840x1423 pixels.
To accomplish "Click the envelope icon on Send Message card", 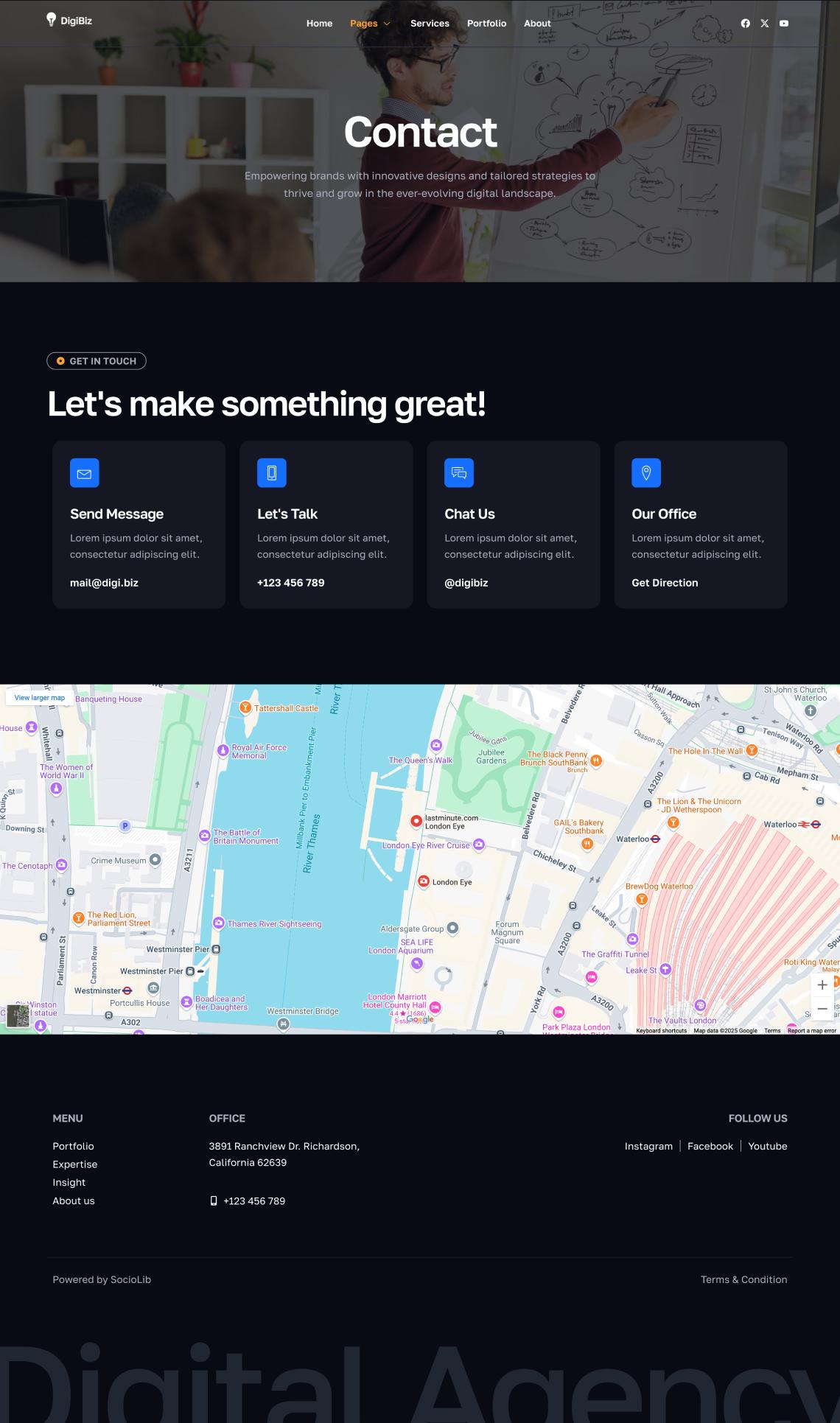I will (84, 473).
